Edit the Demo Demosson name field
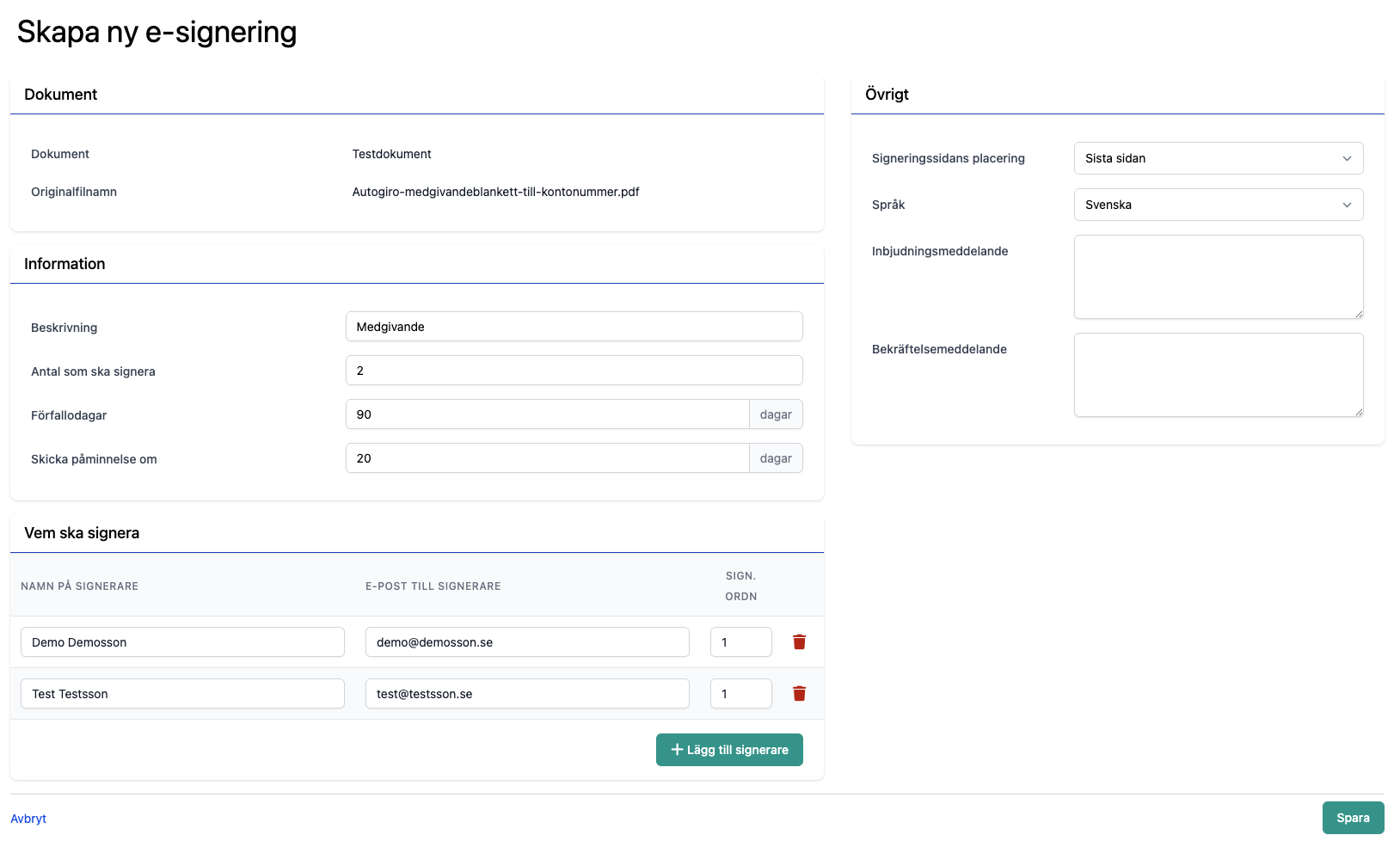The image size is (1400, 859). [182, 642]
